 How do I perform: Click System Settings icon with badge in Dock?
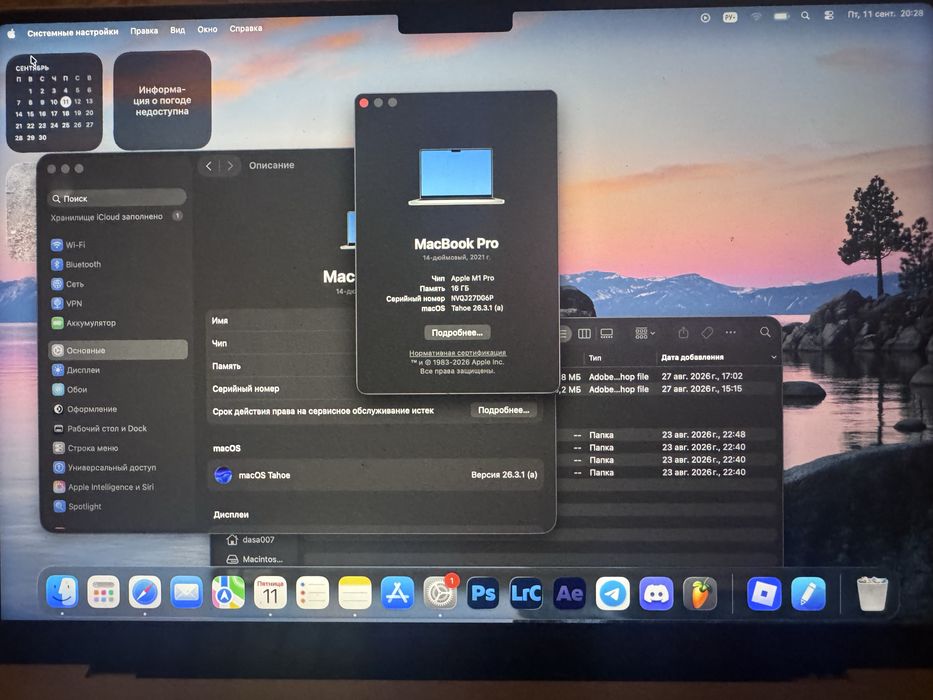(x=440, y=593)
